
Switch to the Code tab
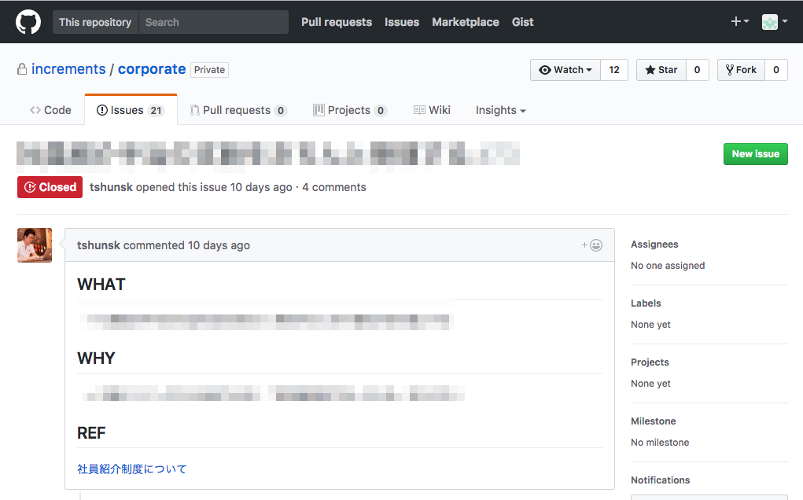point(51,110)
